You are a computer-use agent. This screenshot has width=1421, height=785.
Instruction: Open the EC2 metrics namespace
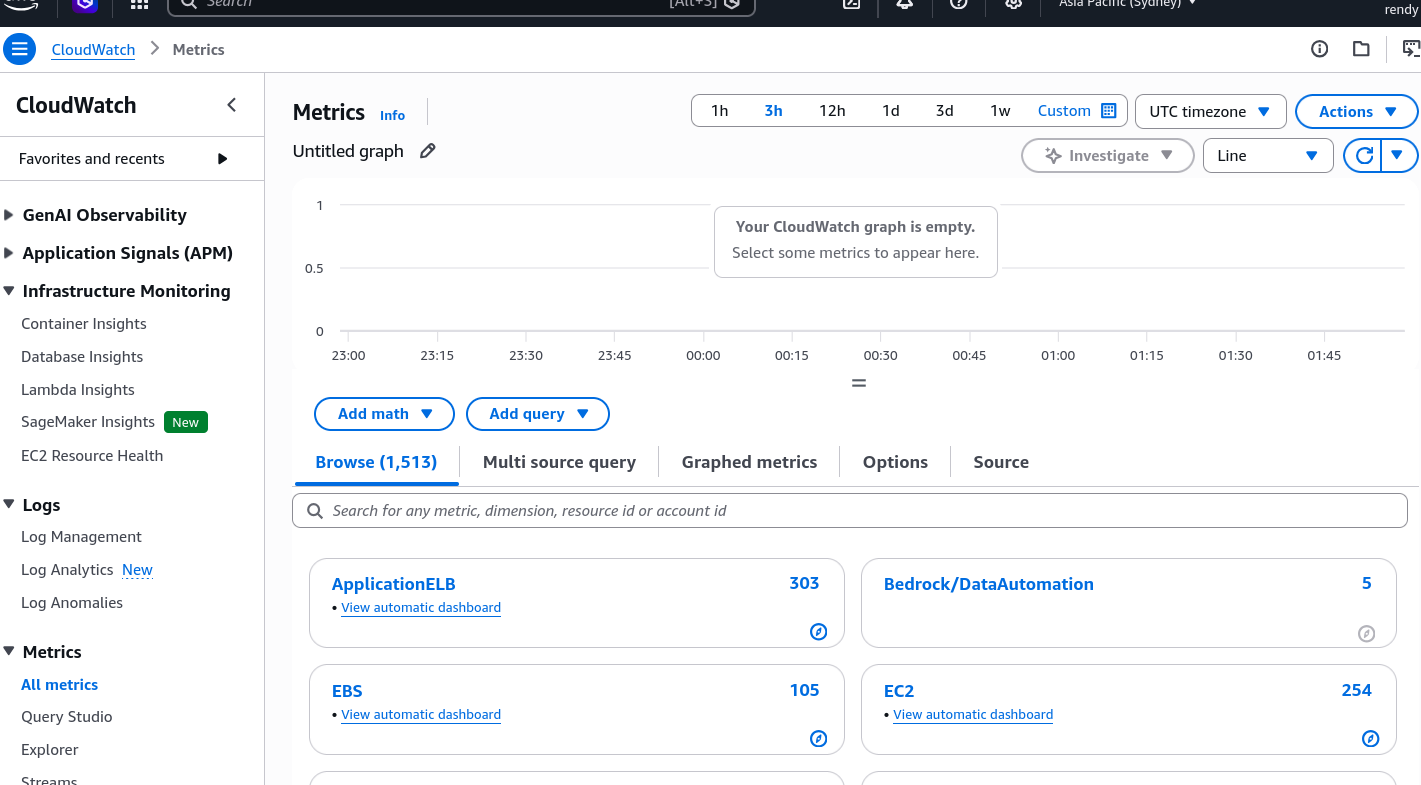tap(899, 691)
